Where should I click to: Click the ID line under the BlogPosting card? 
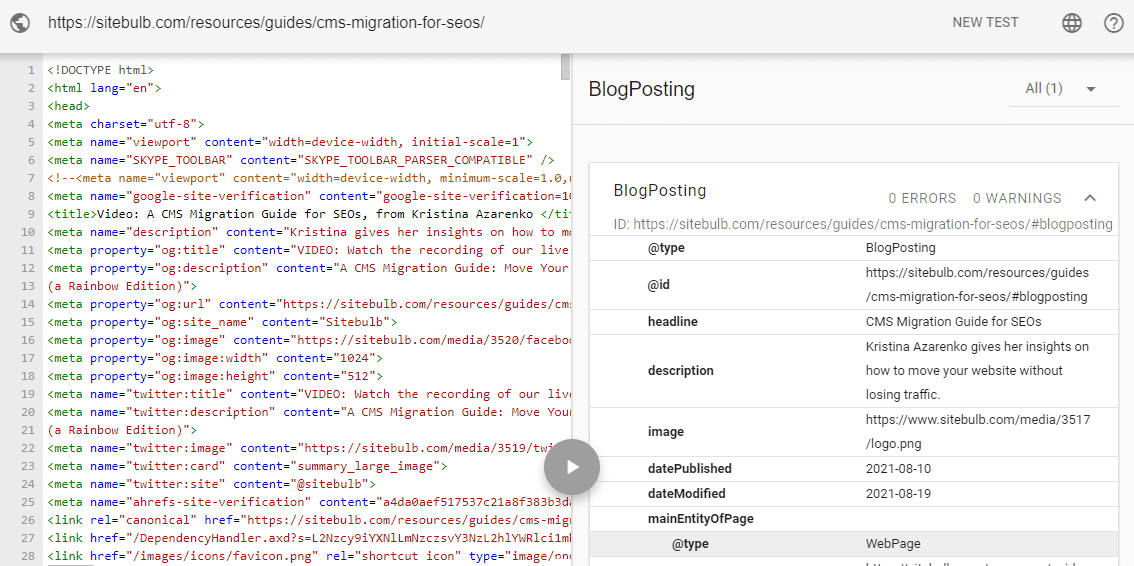tap(863, 224)
